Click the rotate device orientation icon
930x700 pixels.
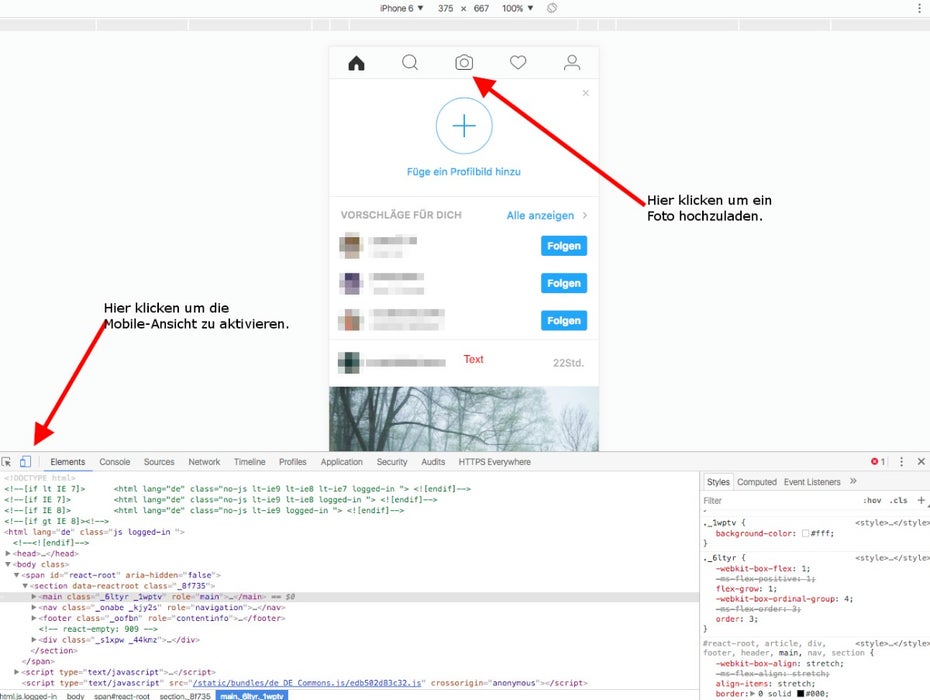(552, 8)
